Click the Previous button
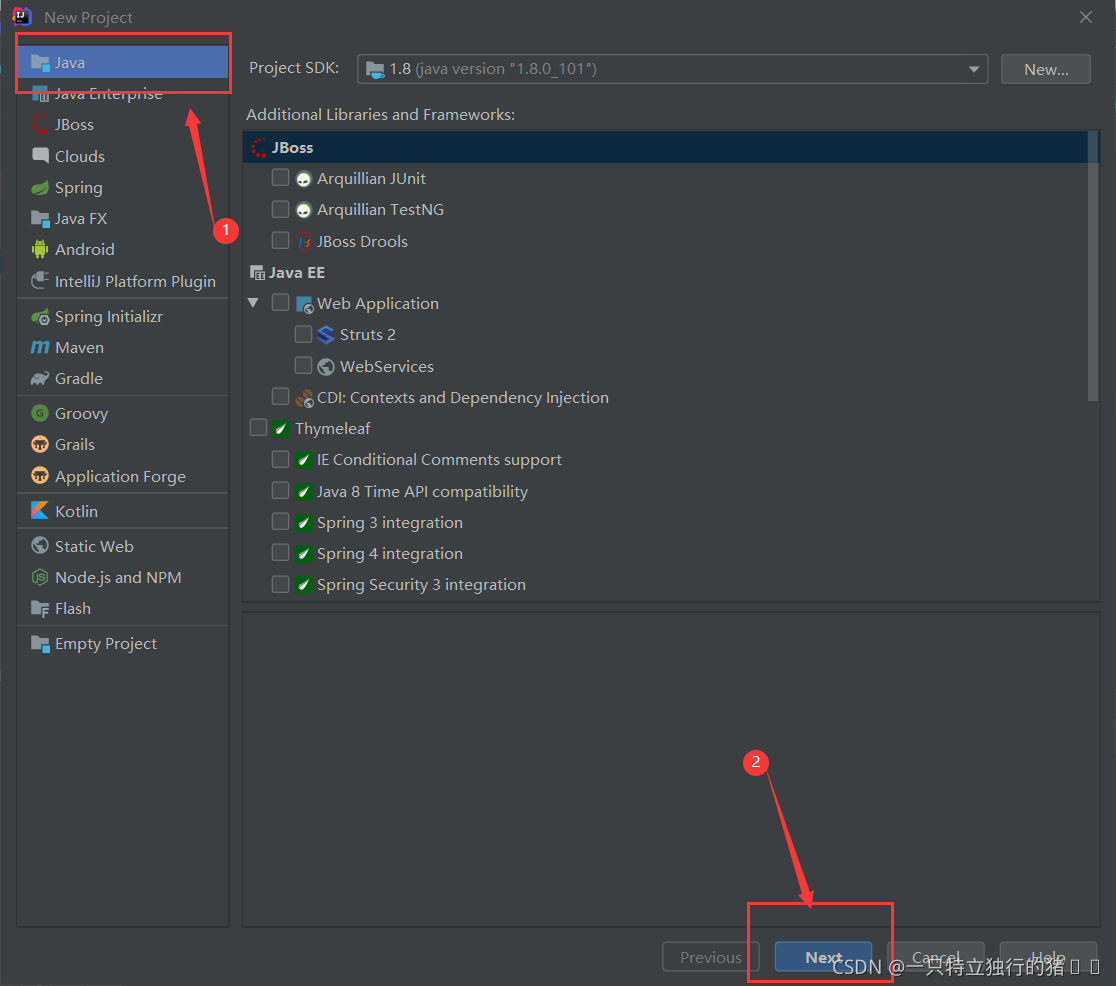 [x=710, y=958]
